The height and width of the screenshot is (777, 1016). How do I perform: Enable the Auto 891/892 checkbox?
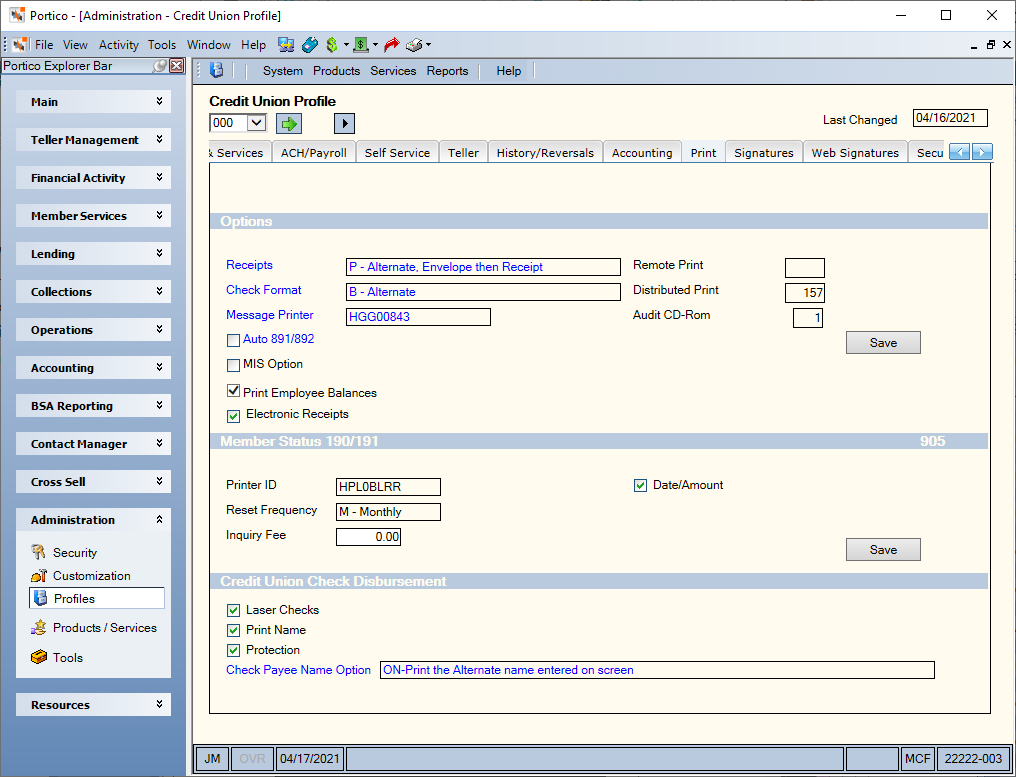(x=233, y=340)
